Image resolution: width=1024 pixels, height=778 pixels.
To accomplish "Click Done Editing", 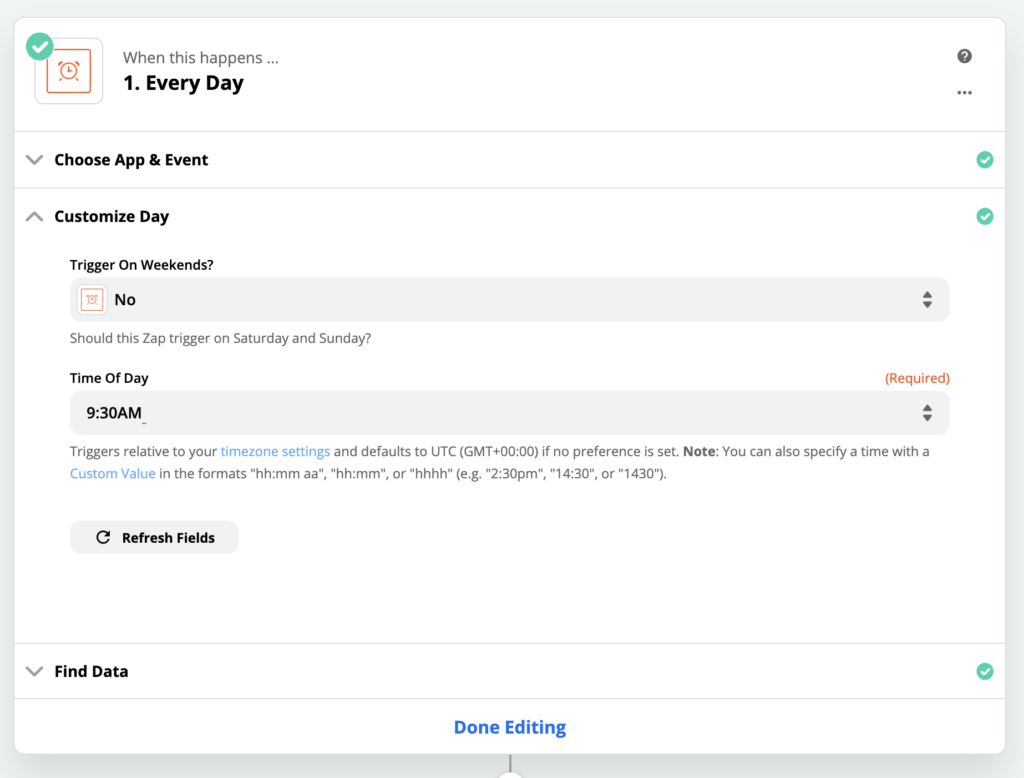I will tap(510, 727).
